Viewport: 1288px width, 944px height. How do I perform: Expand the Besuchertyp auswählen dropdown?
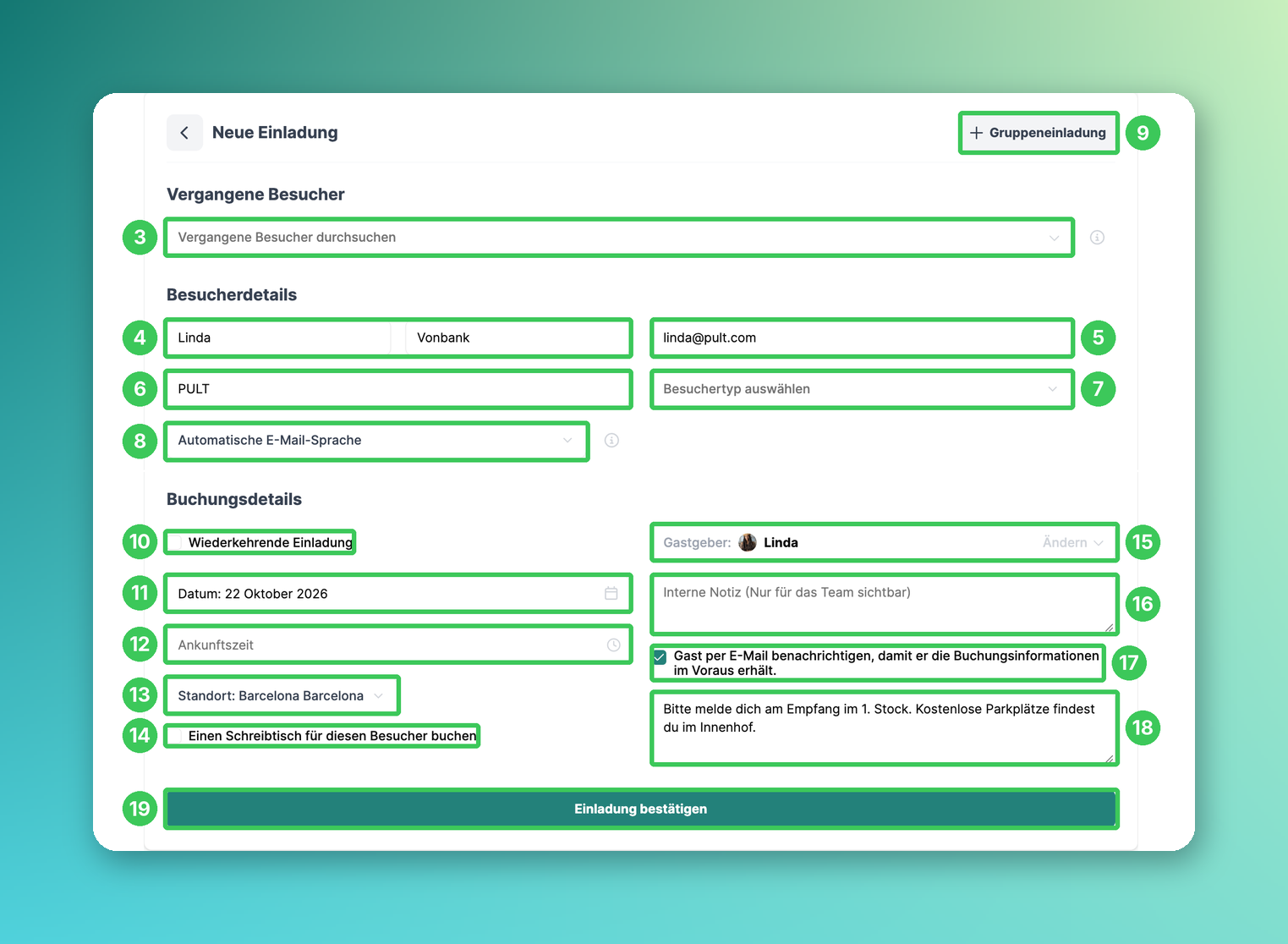(x=862, y=389)
